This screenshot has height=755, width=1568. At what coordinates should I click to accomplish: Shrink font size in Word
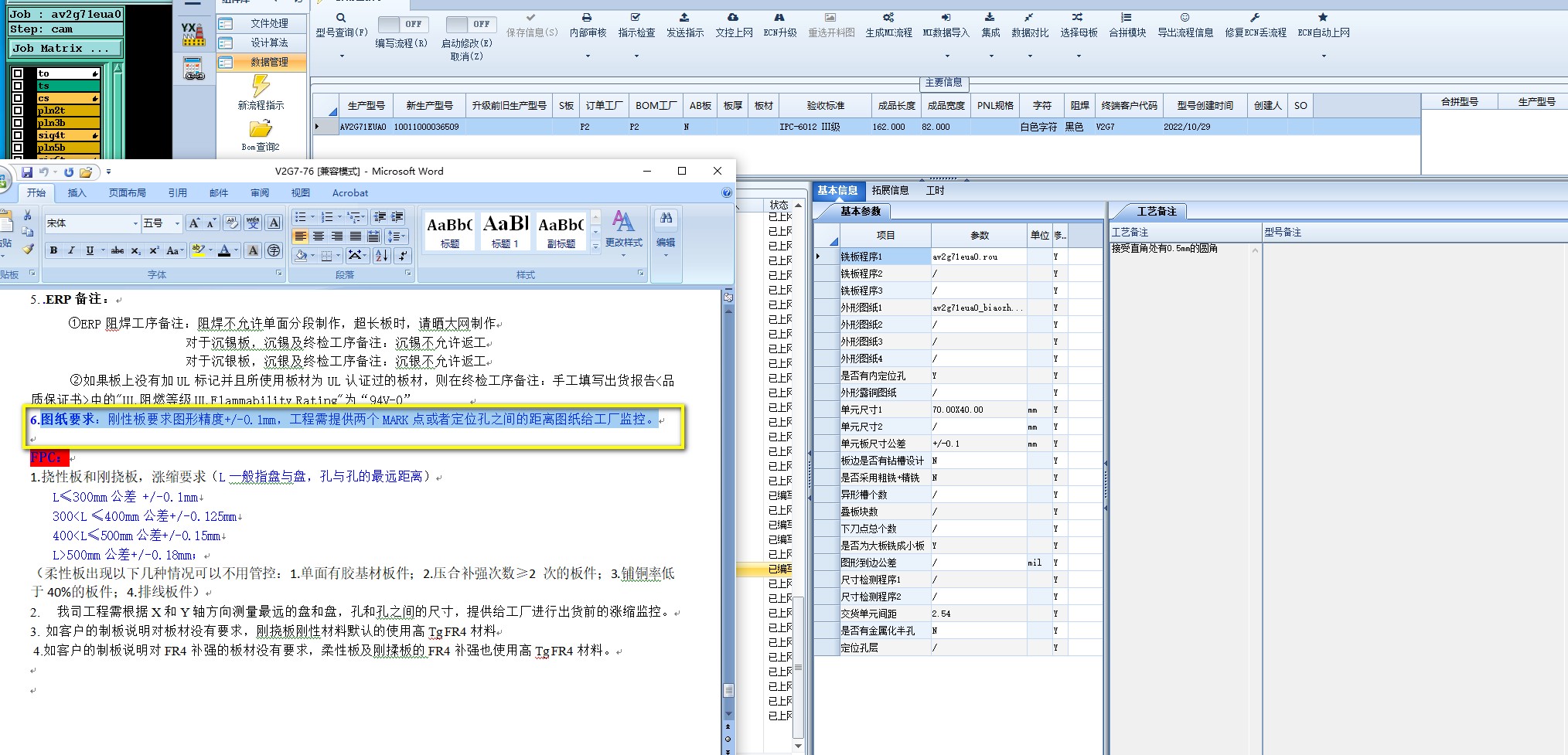(x=211, y=223)
